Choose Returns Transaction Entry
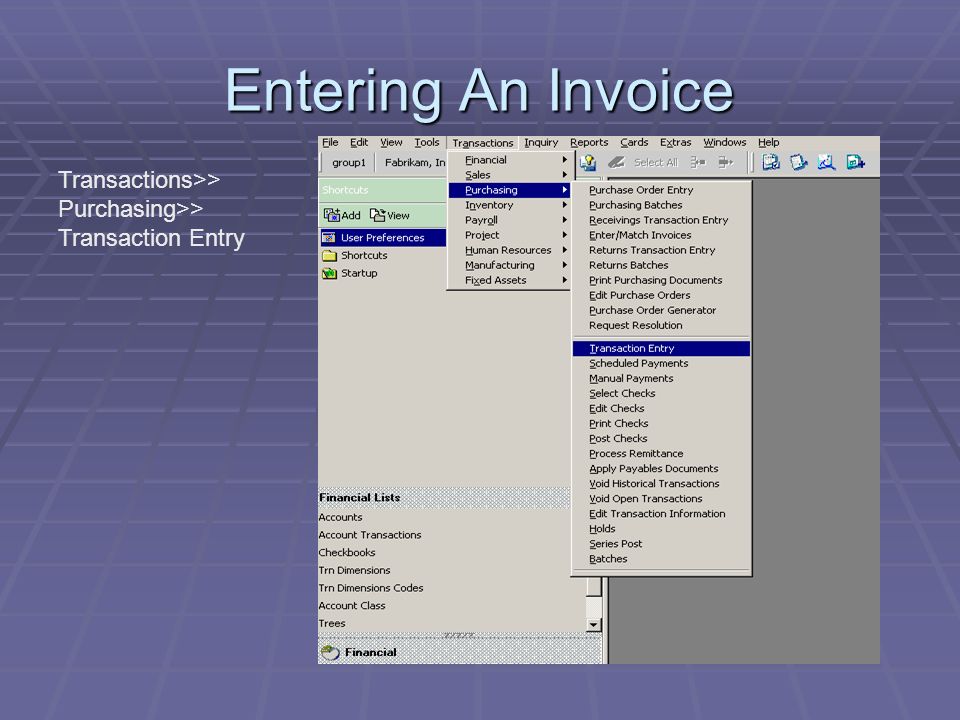Screen dimensions: 960x720 (661, 250)
